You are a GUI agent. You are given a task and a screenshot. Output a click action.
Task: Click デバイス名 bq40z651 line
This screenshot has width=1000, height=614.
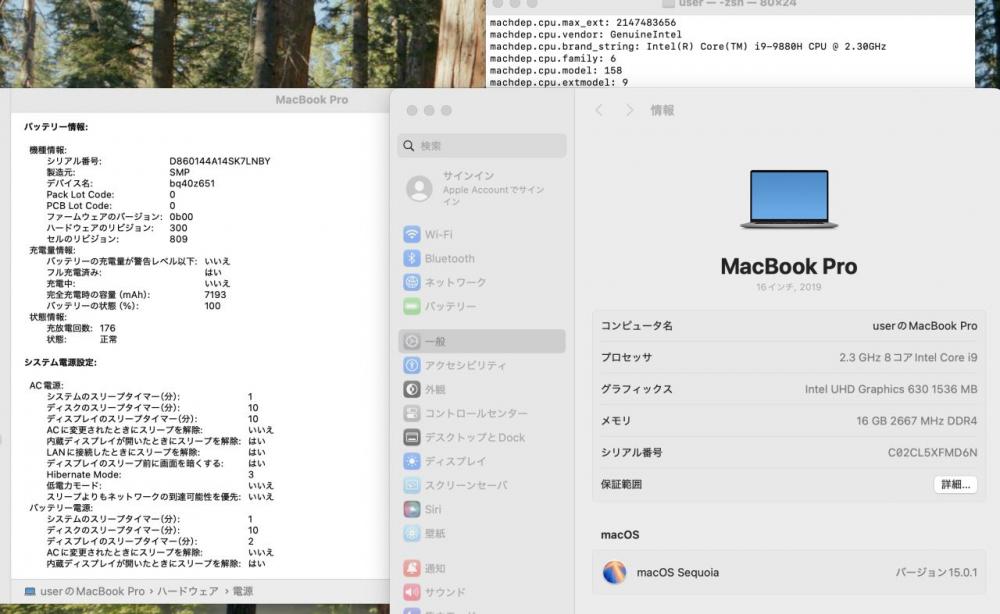[130, 183]
